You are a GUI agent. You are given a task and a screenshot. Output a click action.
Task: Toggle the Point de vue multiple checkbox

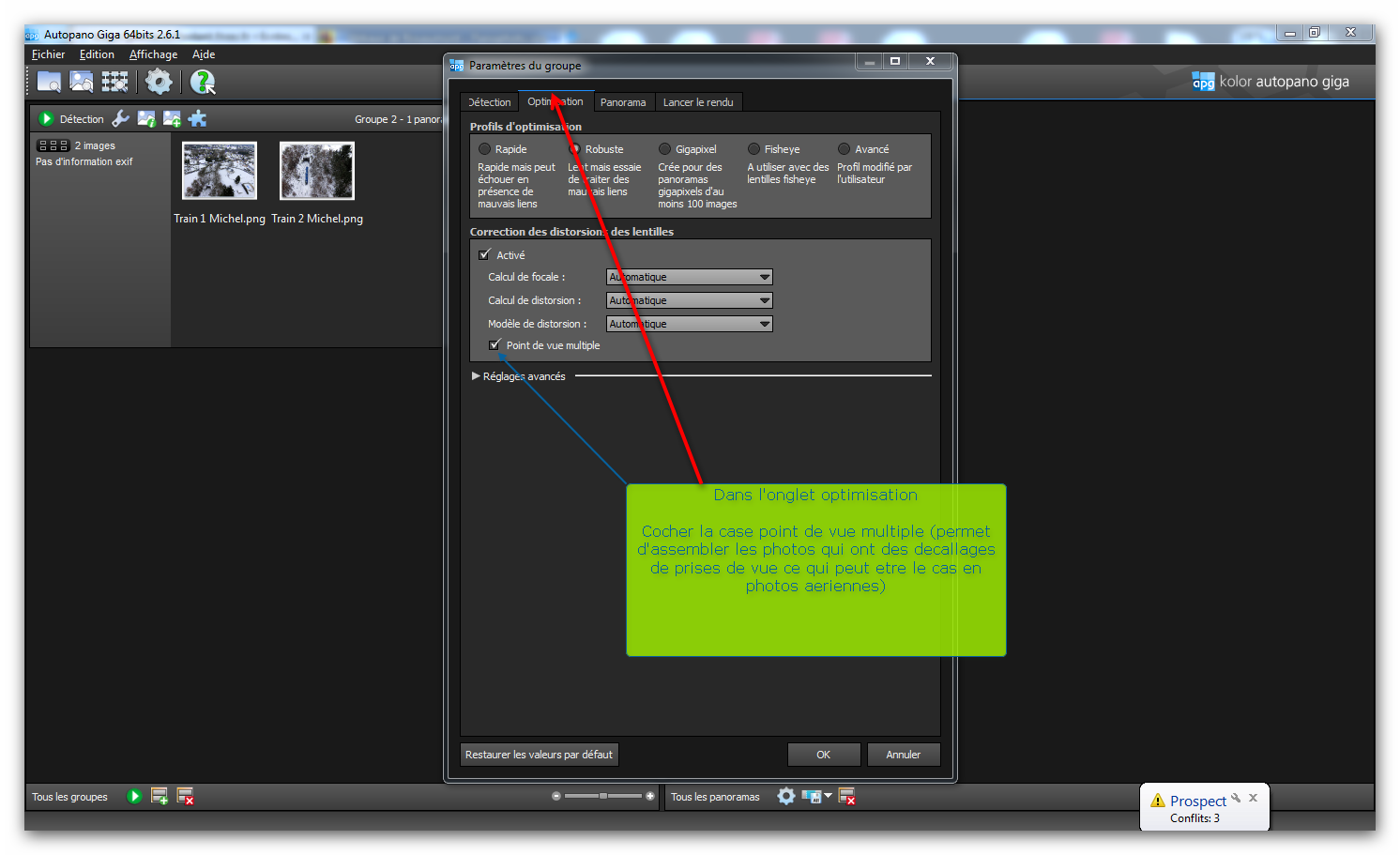click(x=495, y=344)
